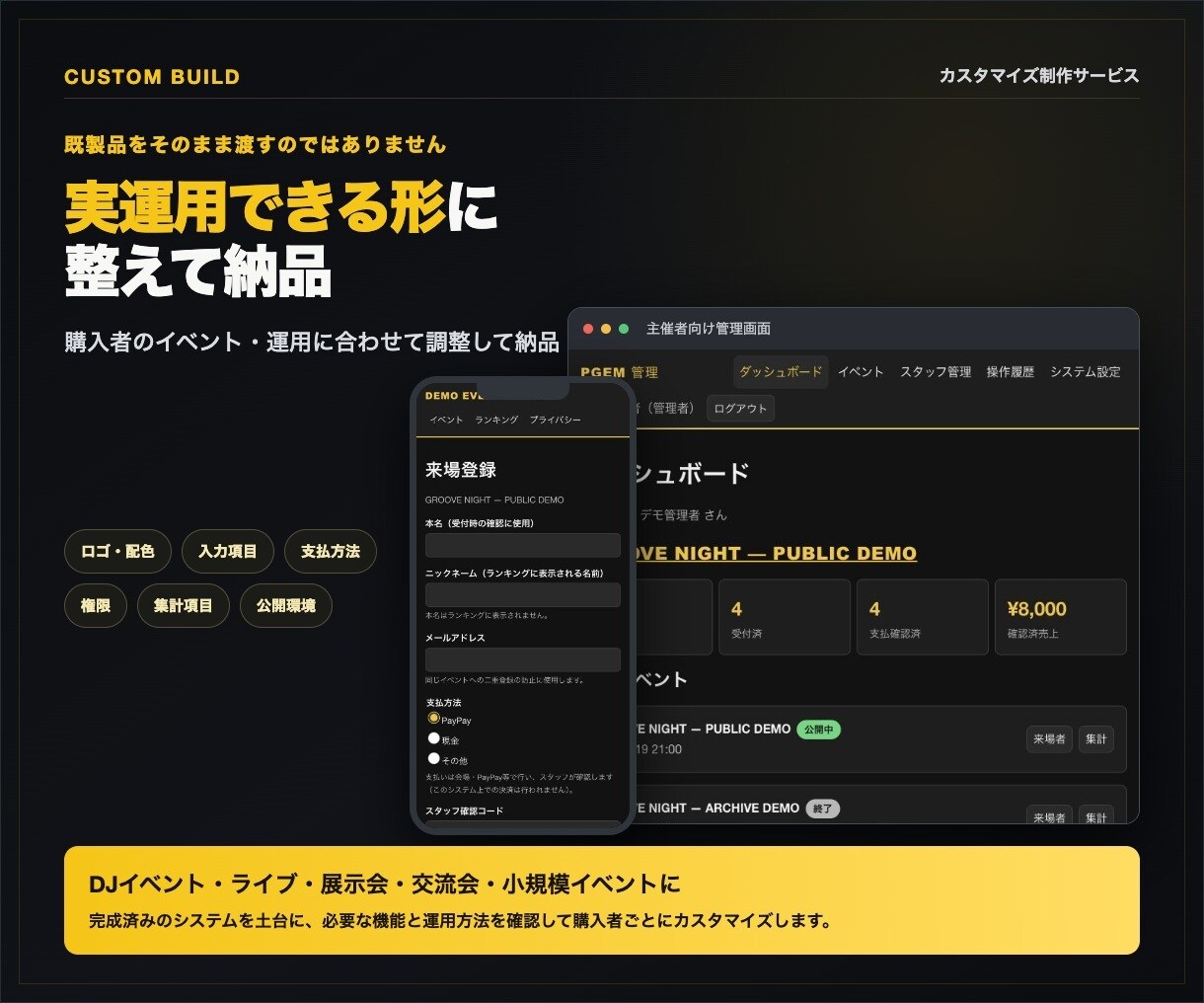Click the 本名 input field on phone
Screen dimensions: 1204x1003
(x=523, y=545)
